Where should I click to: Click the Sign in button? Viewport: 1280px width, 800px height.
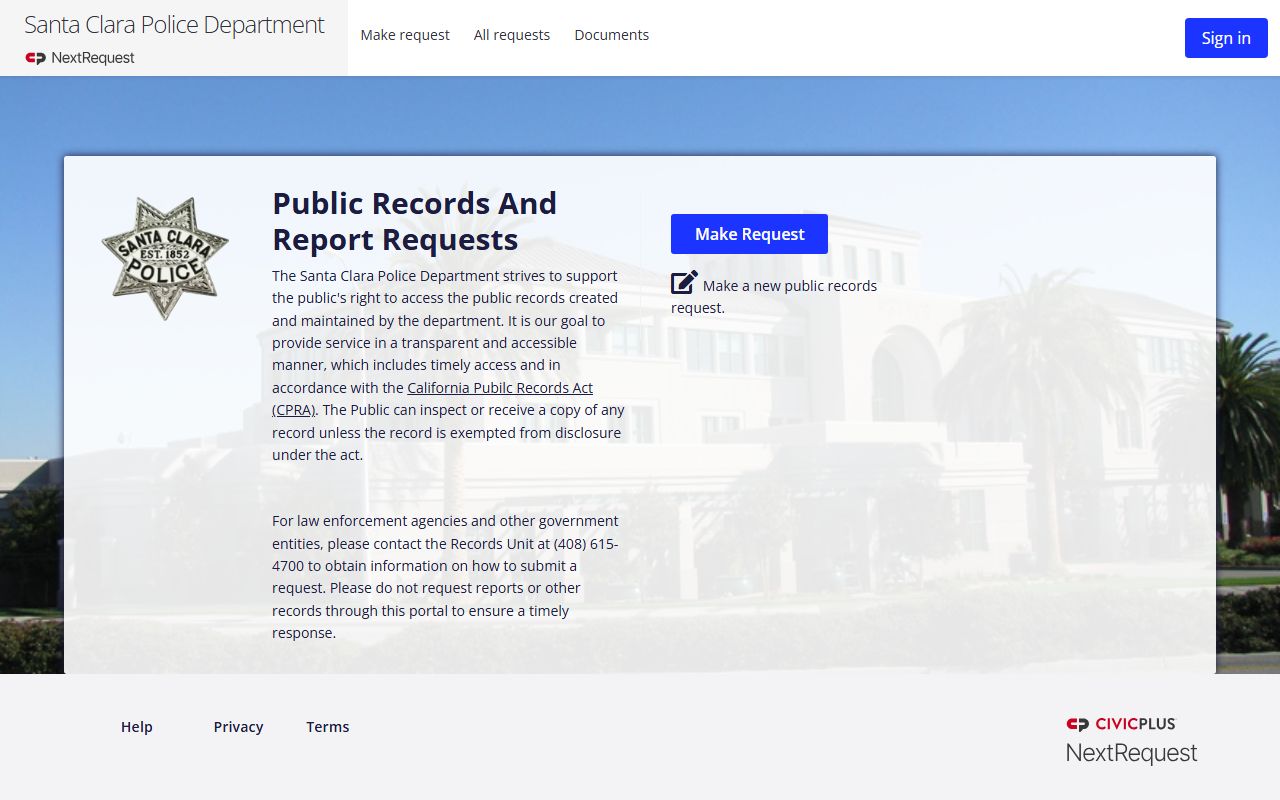coord(1226,38)
